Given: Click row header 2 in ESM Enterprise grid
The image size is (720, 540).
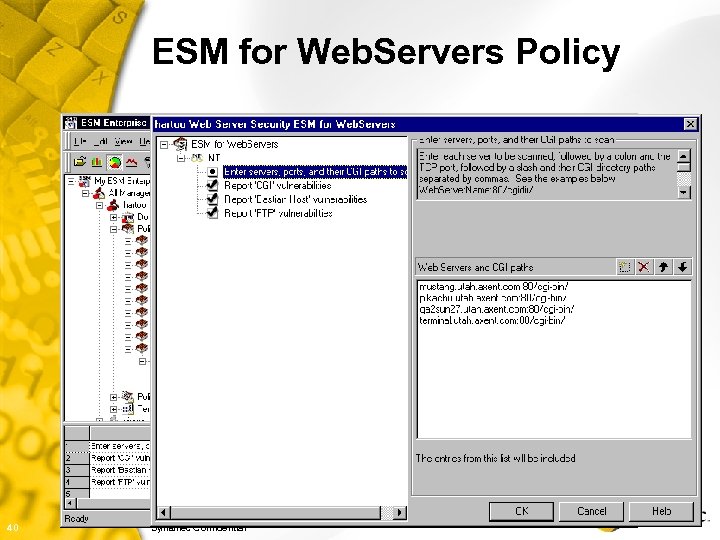Looking at the screenshot, I should pos(77,458).
